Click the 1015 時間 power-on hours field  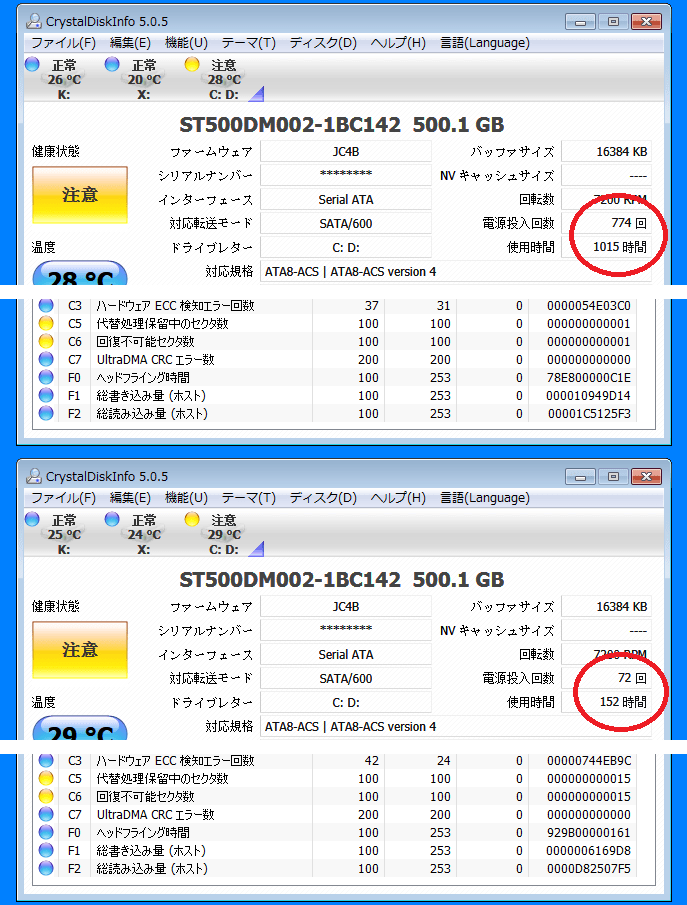pyautogui.click(x=606, y=247)
